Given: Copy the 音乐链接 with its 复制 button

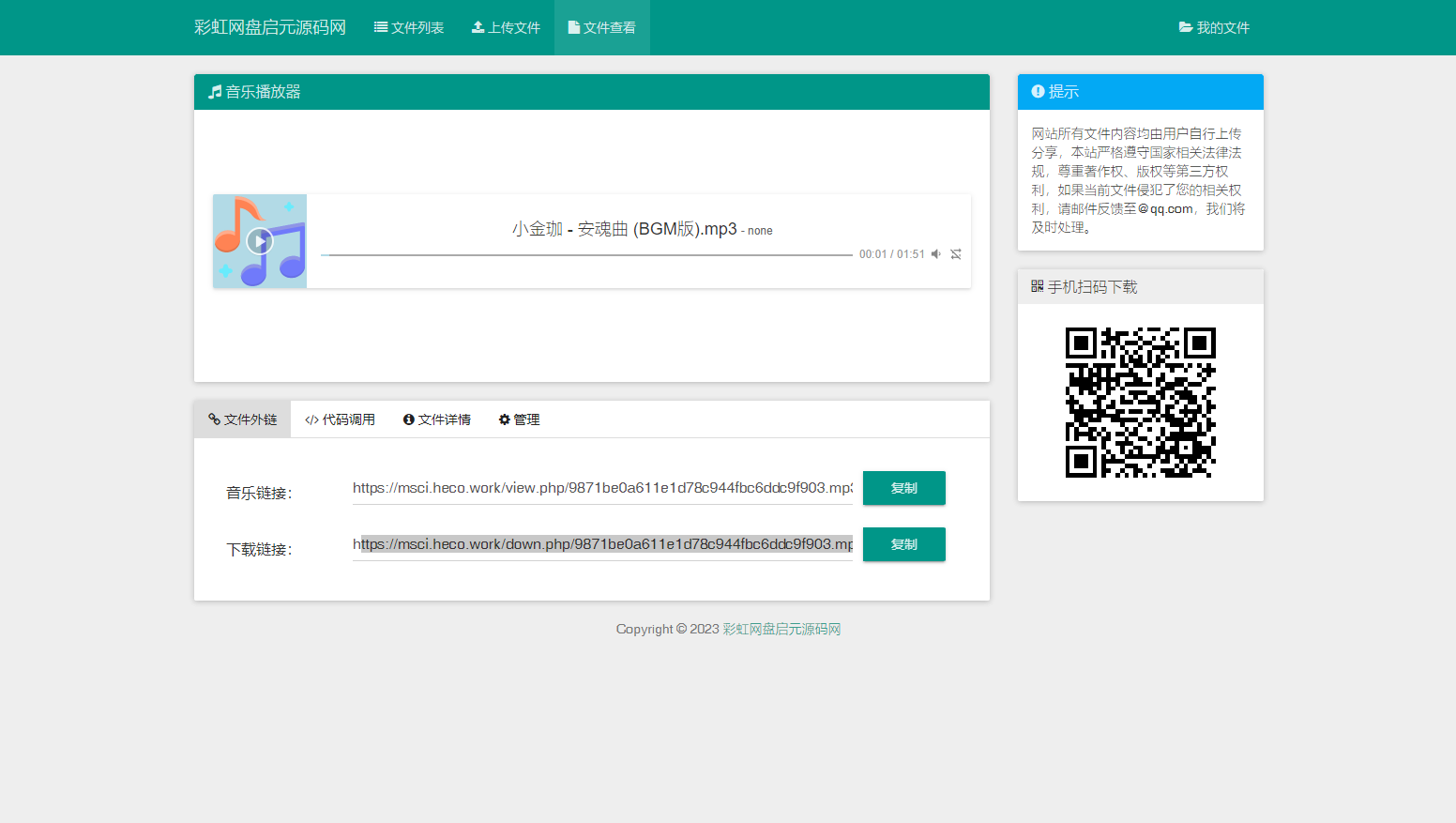Looking at the screenshot, I should click(903, 488).
